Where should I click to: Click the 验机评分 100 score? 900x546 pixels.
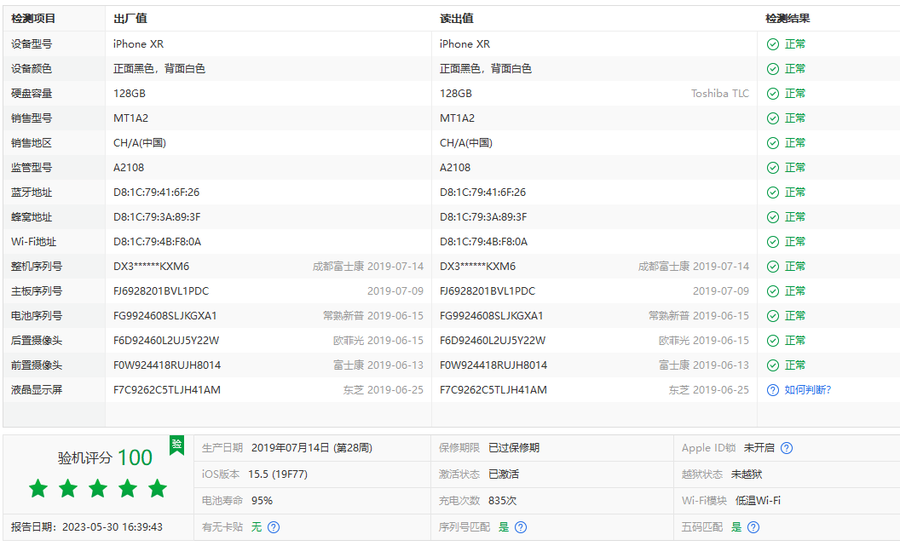pos(105,458)
